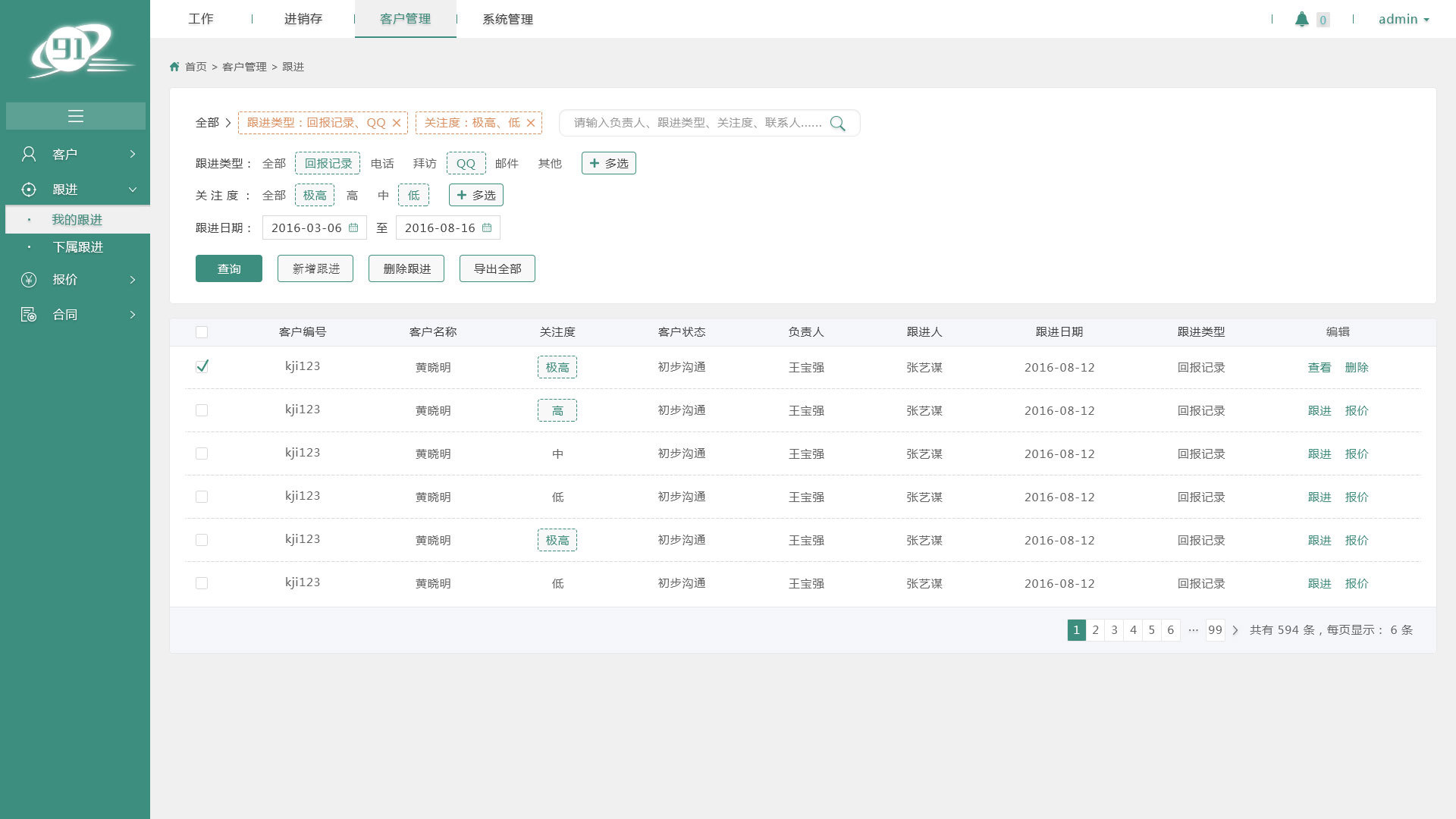This screenshot has height=819, width=1456.
Task: Switch to the 进销存 top tab
Action: tap(303, 19)
